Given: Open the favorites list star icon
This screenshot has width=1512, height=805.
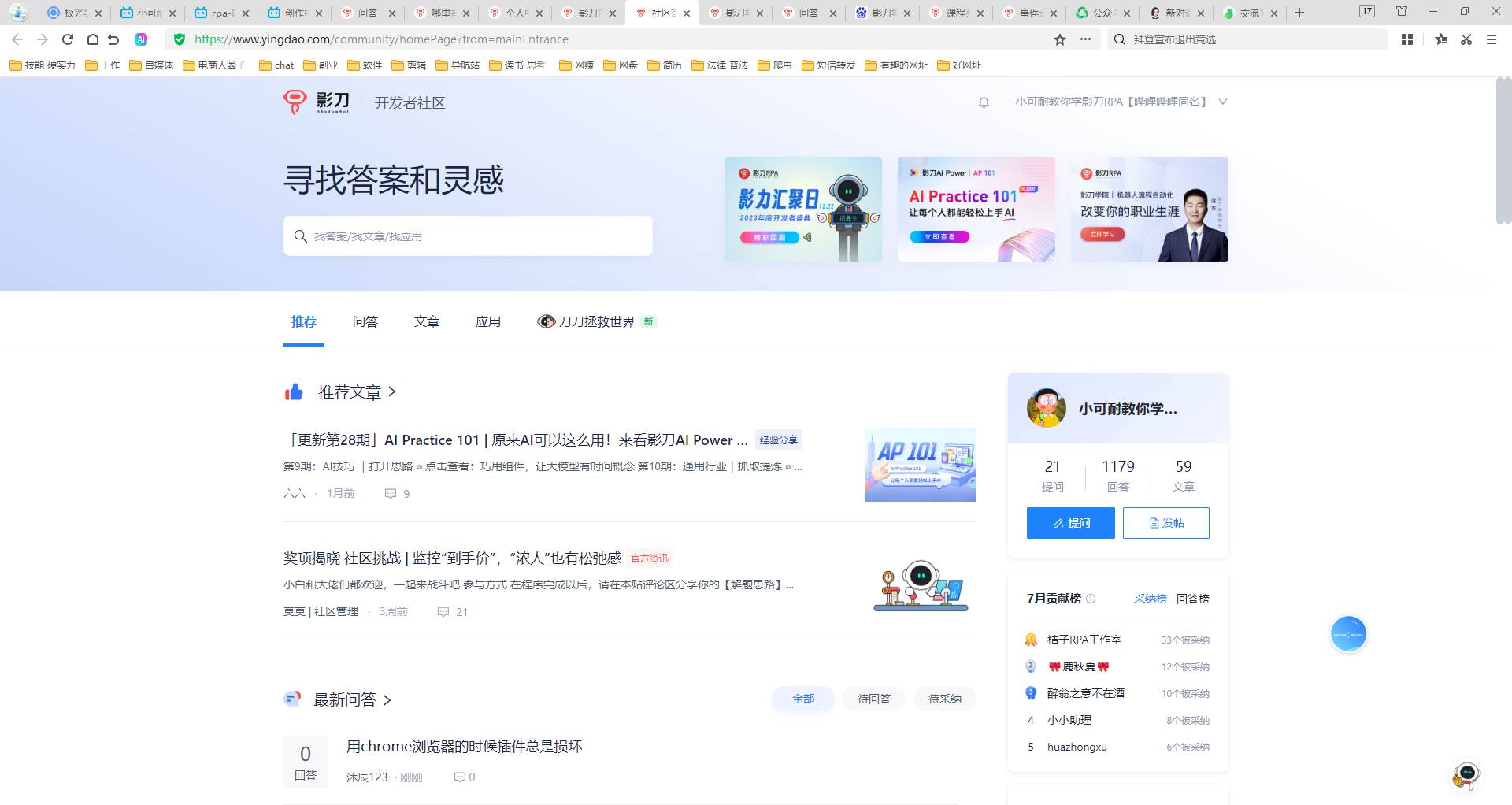Looking at the screenshot, I should coord(1441,39).
